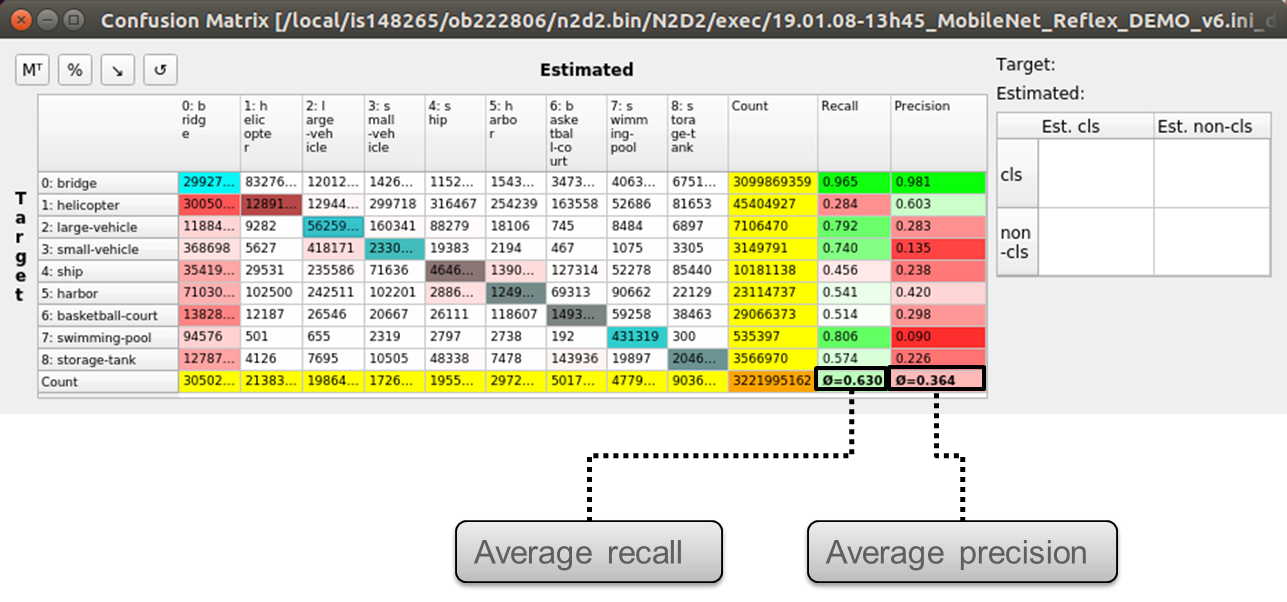This screenshot has width=1287, height=602.
Task: Click the Recall column header
Action: pos(854,133)
